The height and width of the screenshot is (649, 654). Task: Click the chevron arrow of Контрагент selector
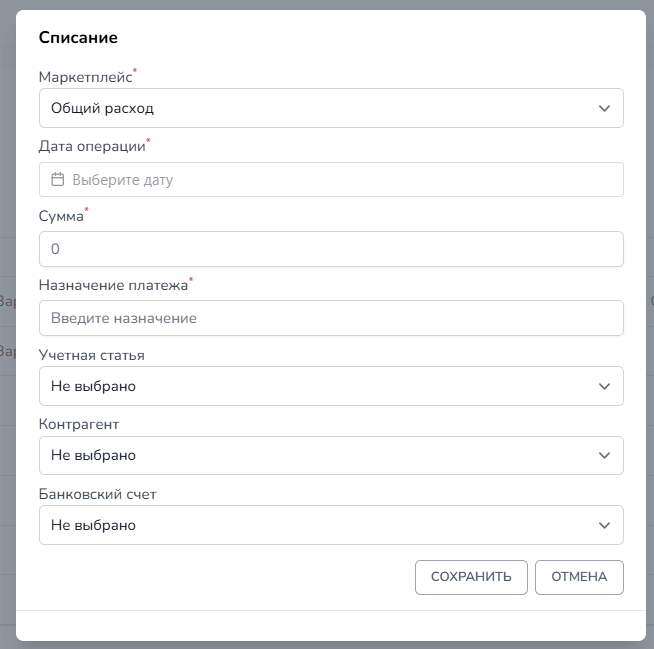604,455
